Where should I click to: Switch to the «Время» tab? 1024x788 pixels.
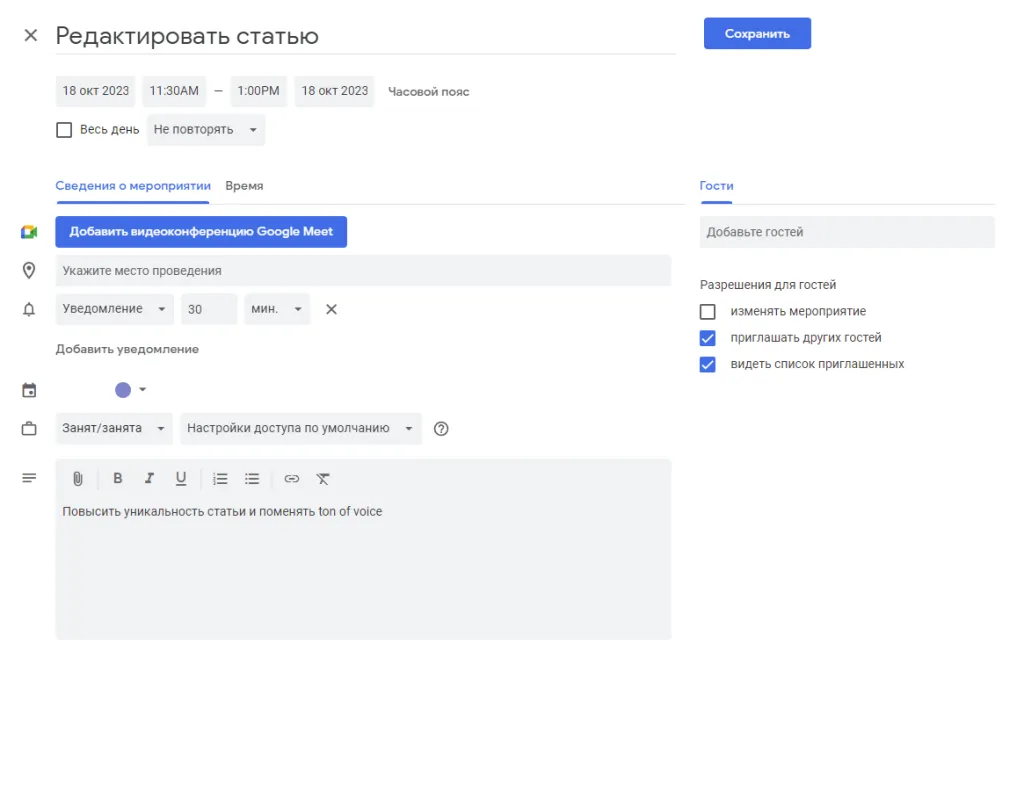244,186
